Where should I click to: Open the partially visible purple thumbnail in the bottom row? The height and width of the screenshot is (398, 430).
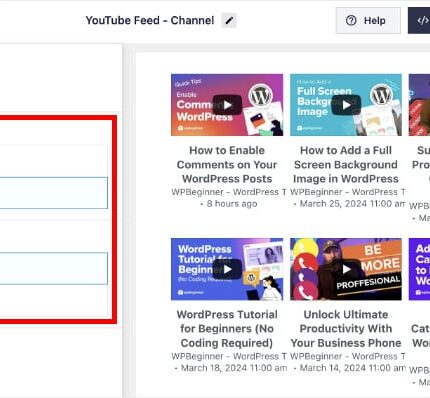coord(419,269)
